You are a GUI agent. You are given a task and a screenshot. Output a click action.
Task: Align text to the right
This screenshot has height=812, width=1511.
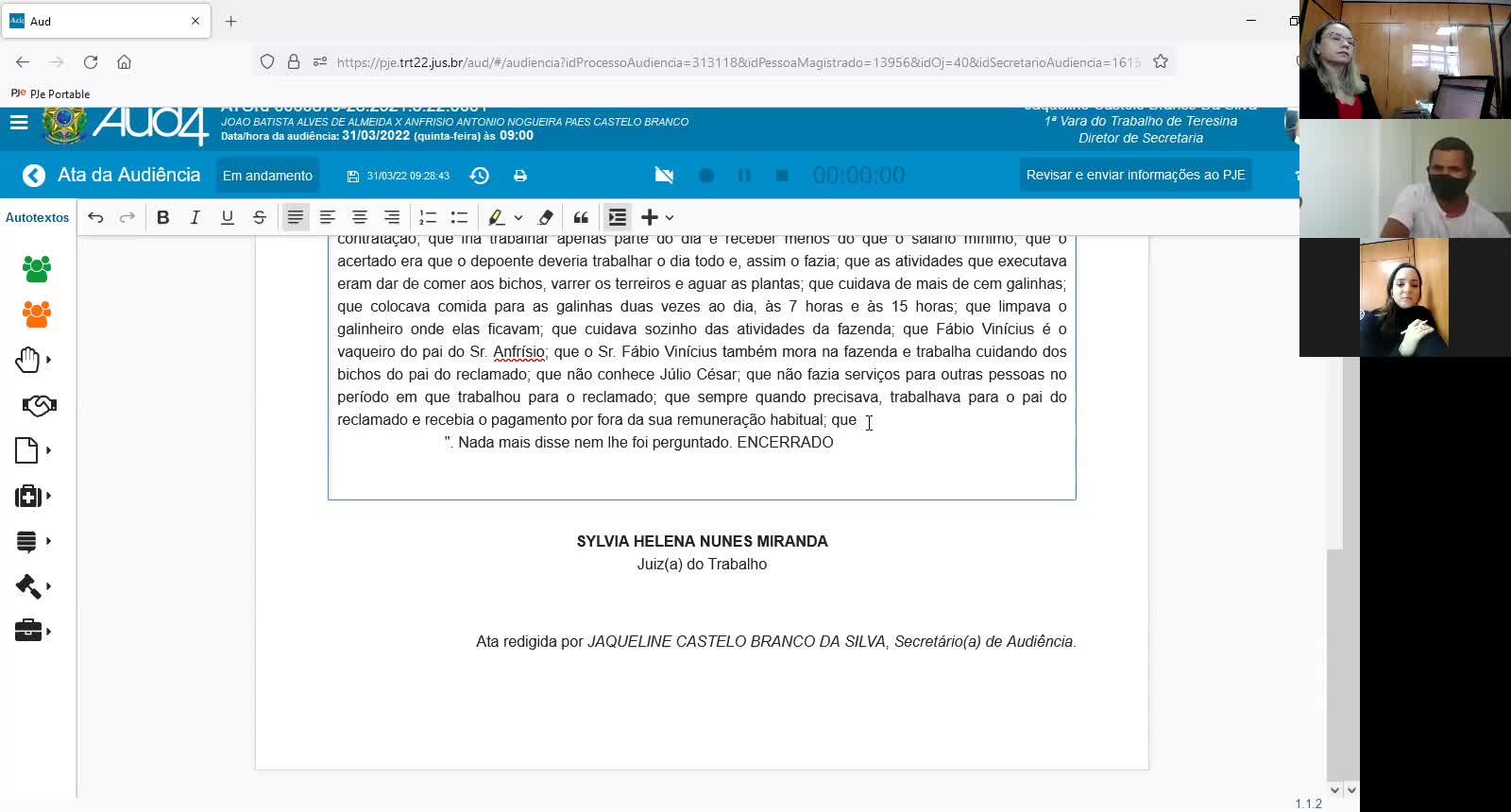(x=392, y=217)
